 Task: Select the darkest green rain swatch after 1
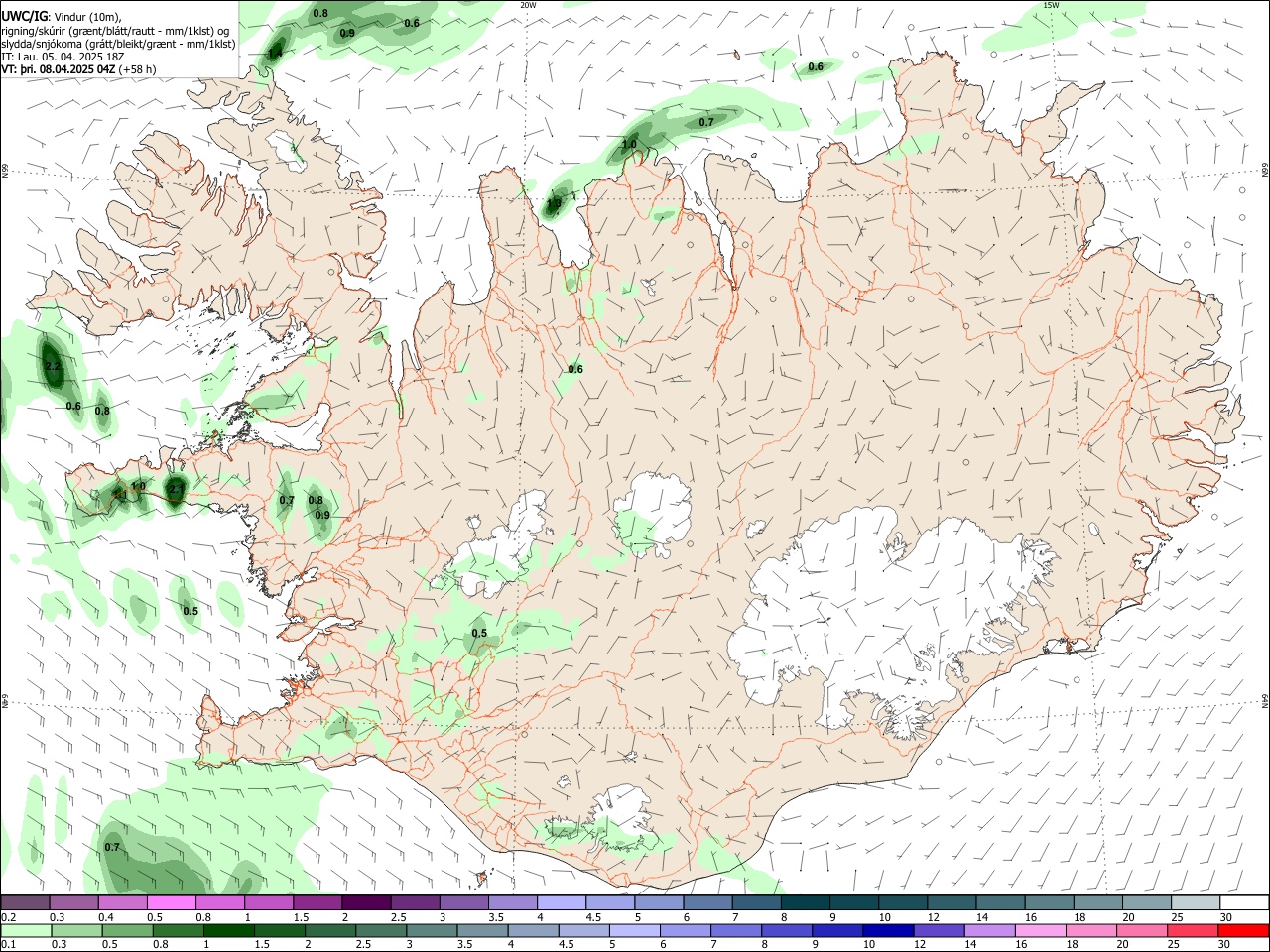pos(228,930)
